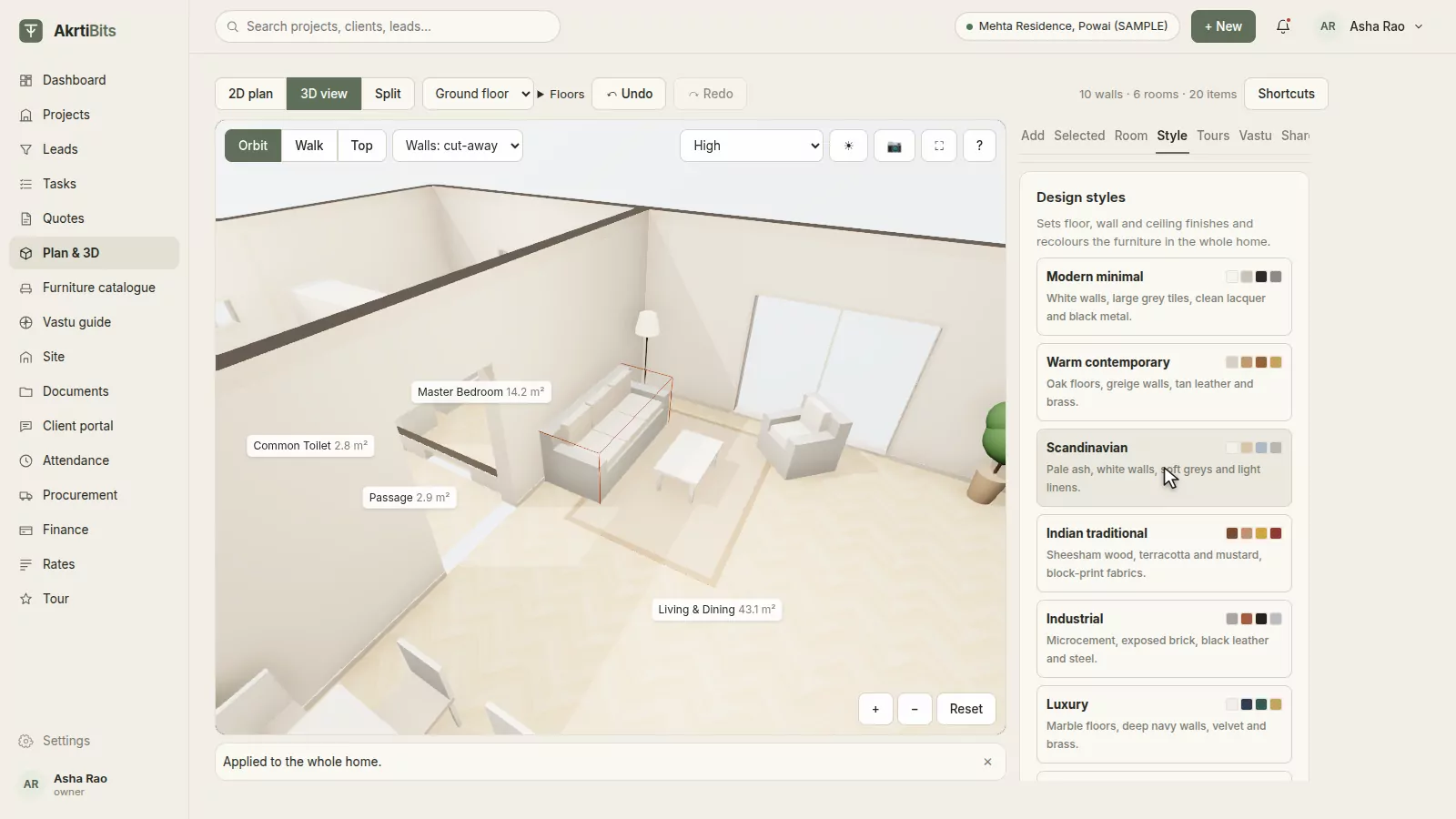Click the Undo button
Image resolution: width=1456 pixels, height=819 pixels.
629,94
